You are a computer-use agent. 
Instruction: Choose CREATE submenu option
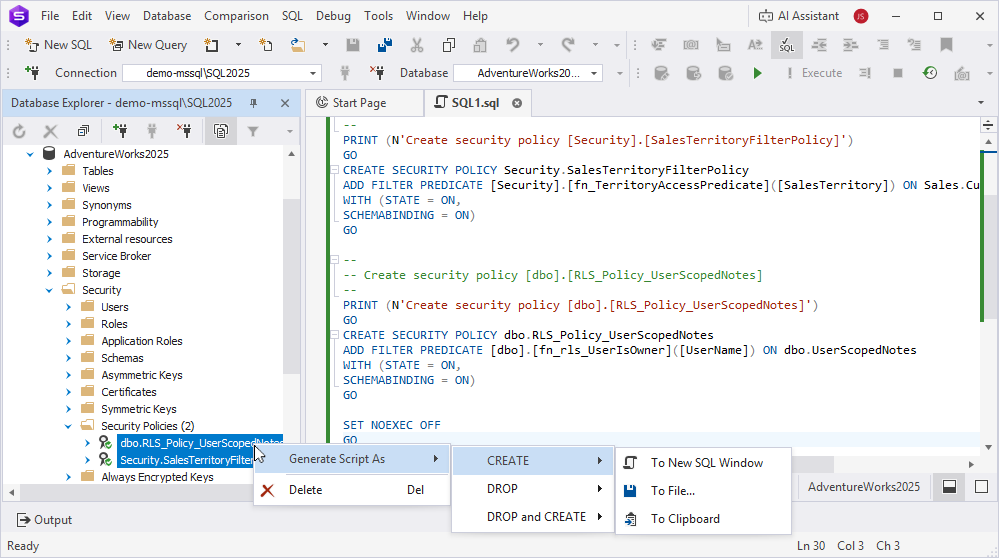[533, 461]
